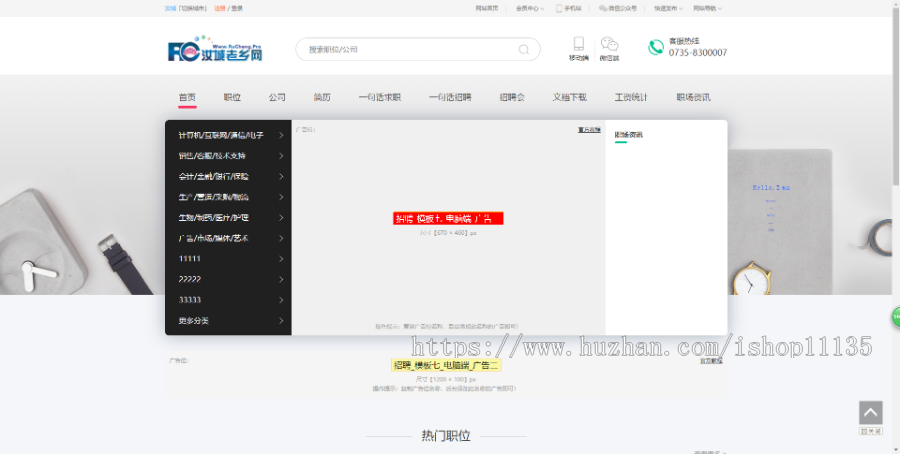Expand the 生物/制药/医疗/护理 category
The image size is (900, 454).
point(228,218)
